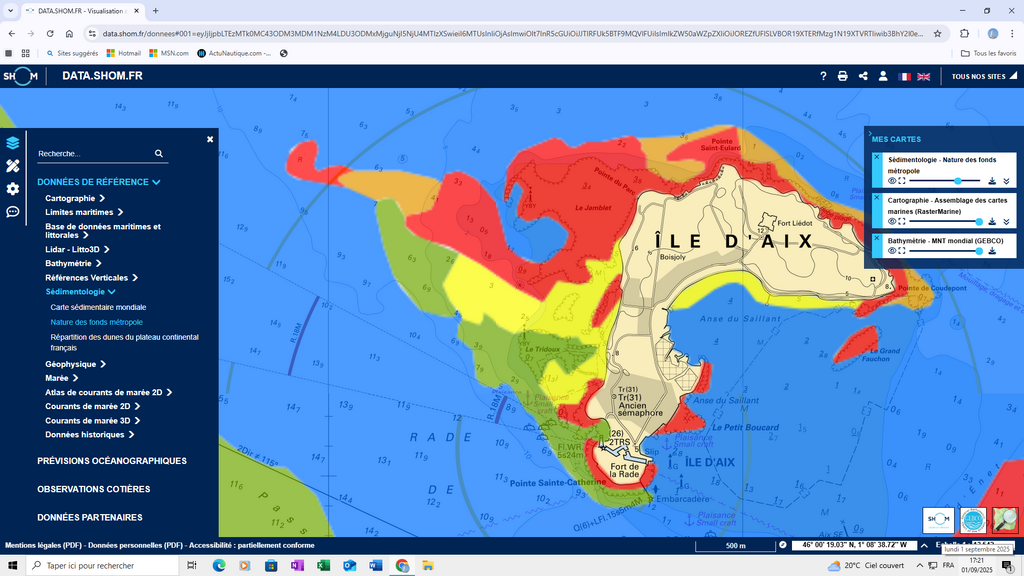Image resolution: width=1024 pixels, height=576 pixels.
Task: Zoom to extent of Bathymétrie GEBCO layer
Action: [x=902, y=251]
